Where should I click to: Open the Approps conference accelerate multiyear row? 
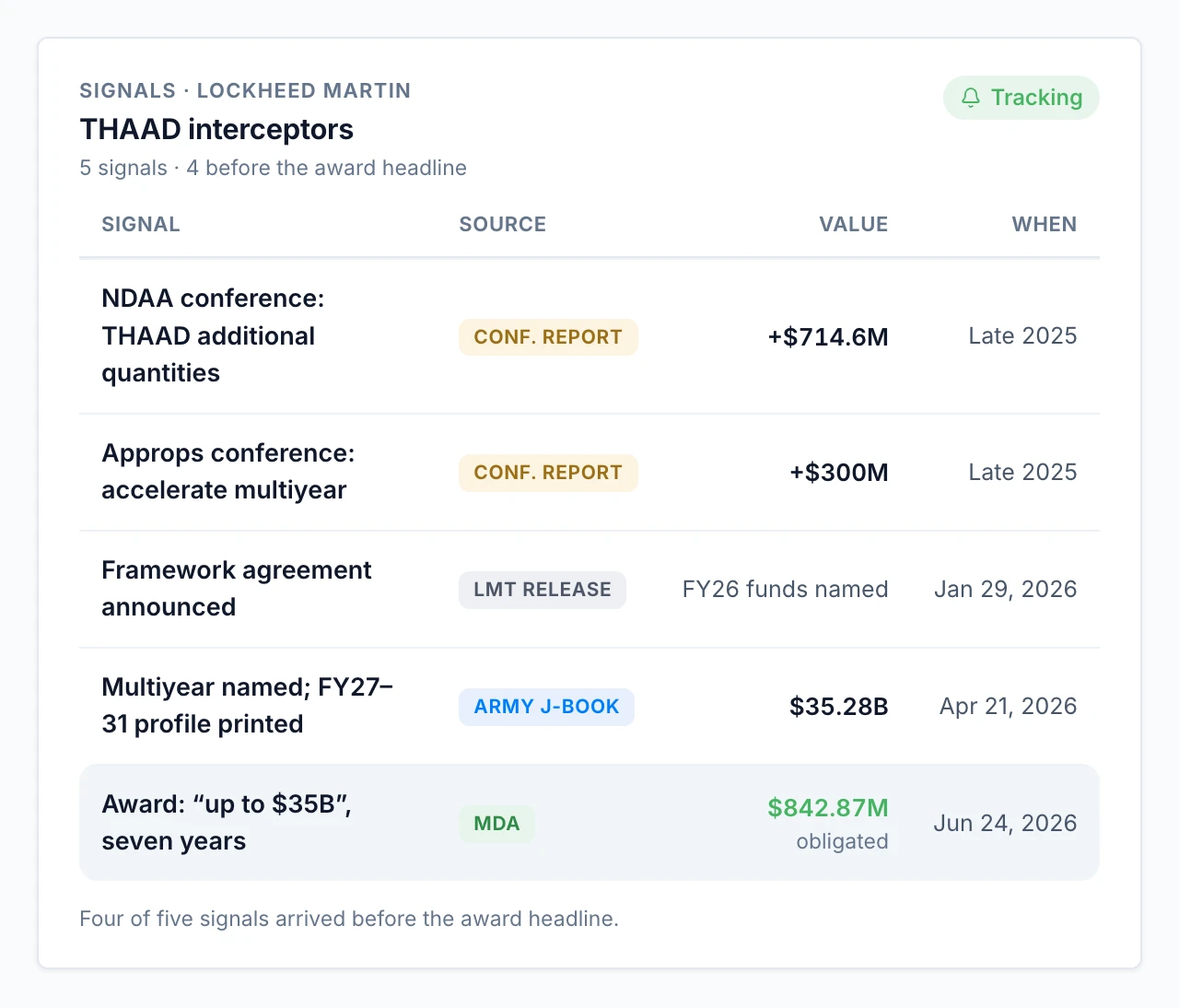coord(589,473)
